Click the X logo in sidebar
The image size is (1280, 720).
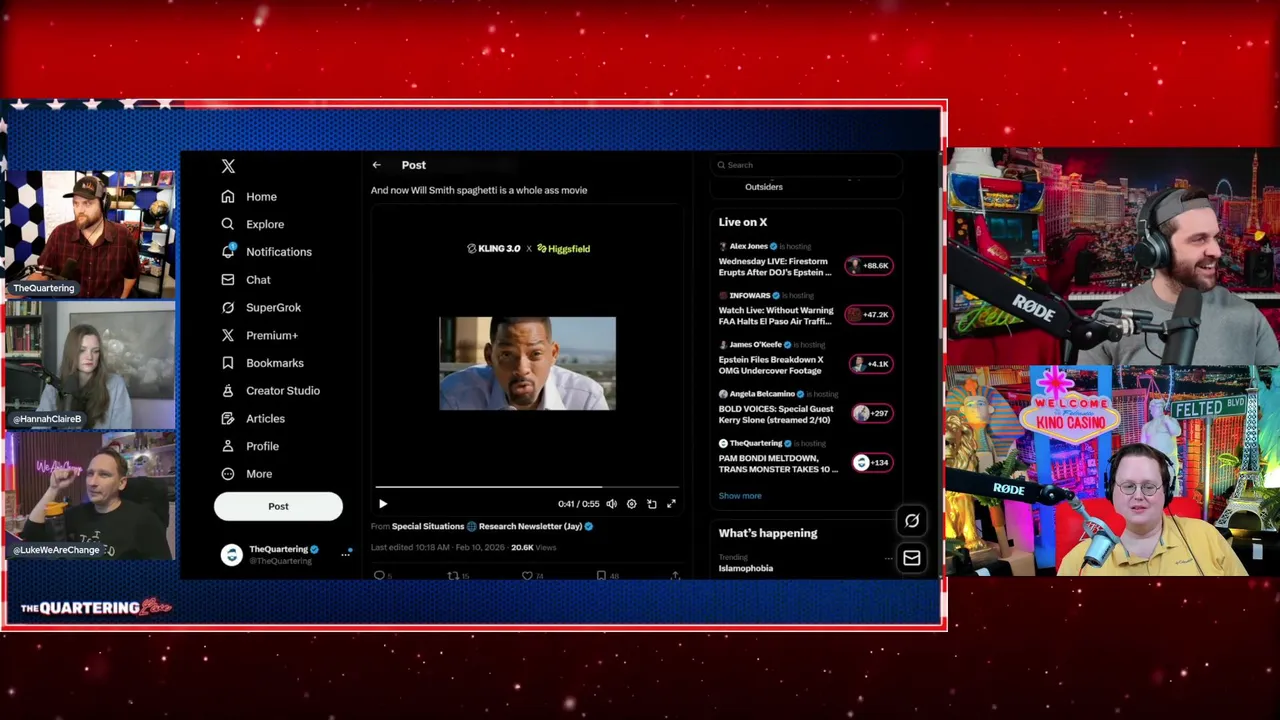(228, 166)
